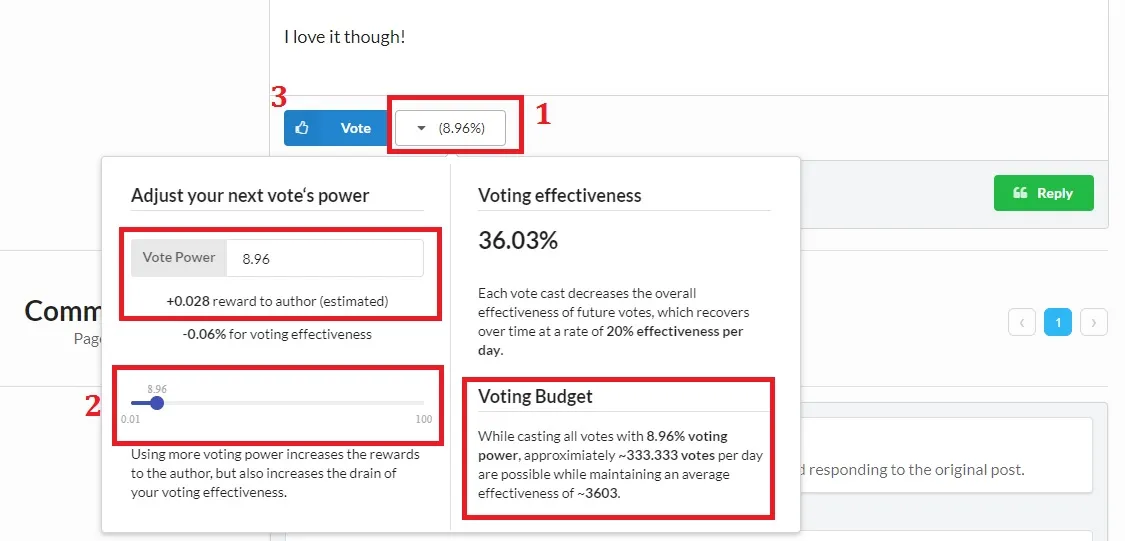Click the Adjust your next vote's power heading
Viewport: 1125px width, 541px height.
[x=250, y=195]
